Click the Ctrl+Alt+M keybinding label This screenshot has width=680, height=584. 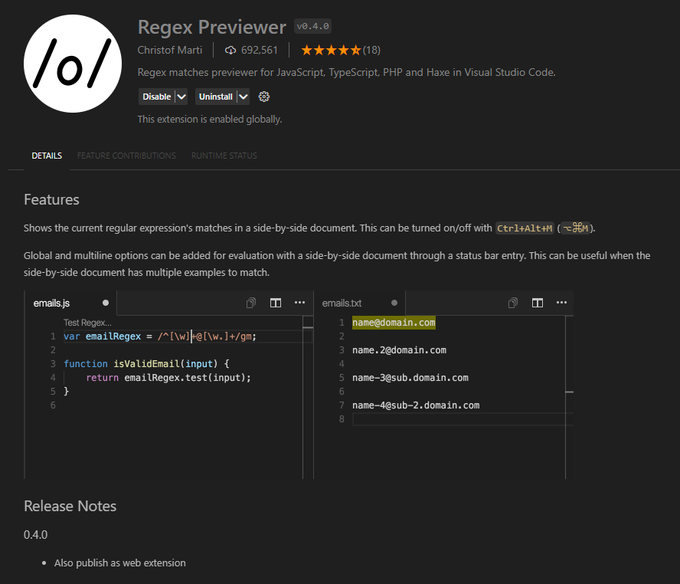click(524, 228)
